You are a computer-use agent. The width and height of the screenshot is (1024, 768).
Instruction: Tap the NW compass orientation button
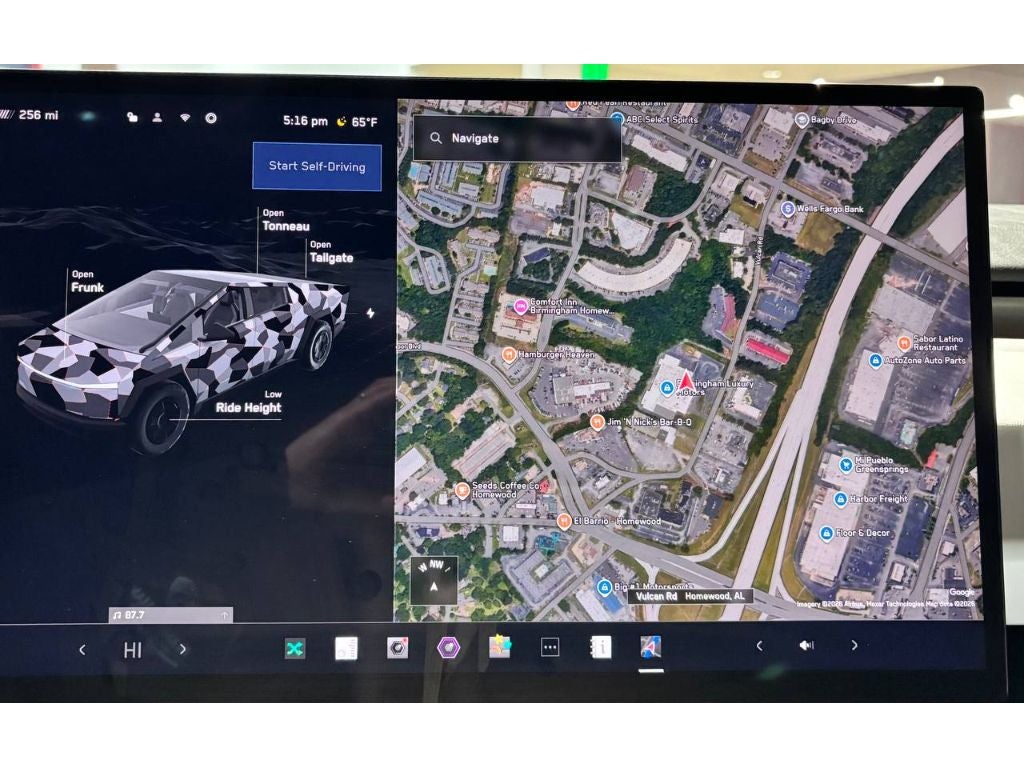click(433, 580)
